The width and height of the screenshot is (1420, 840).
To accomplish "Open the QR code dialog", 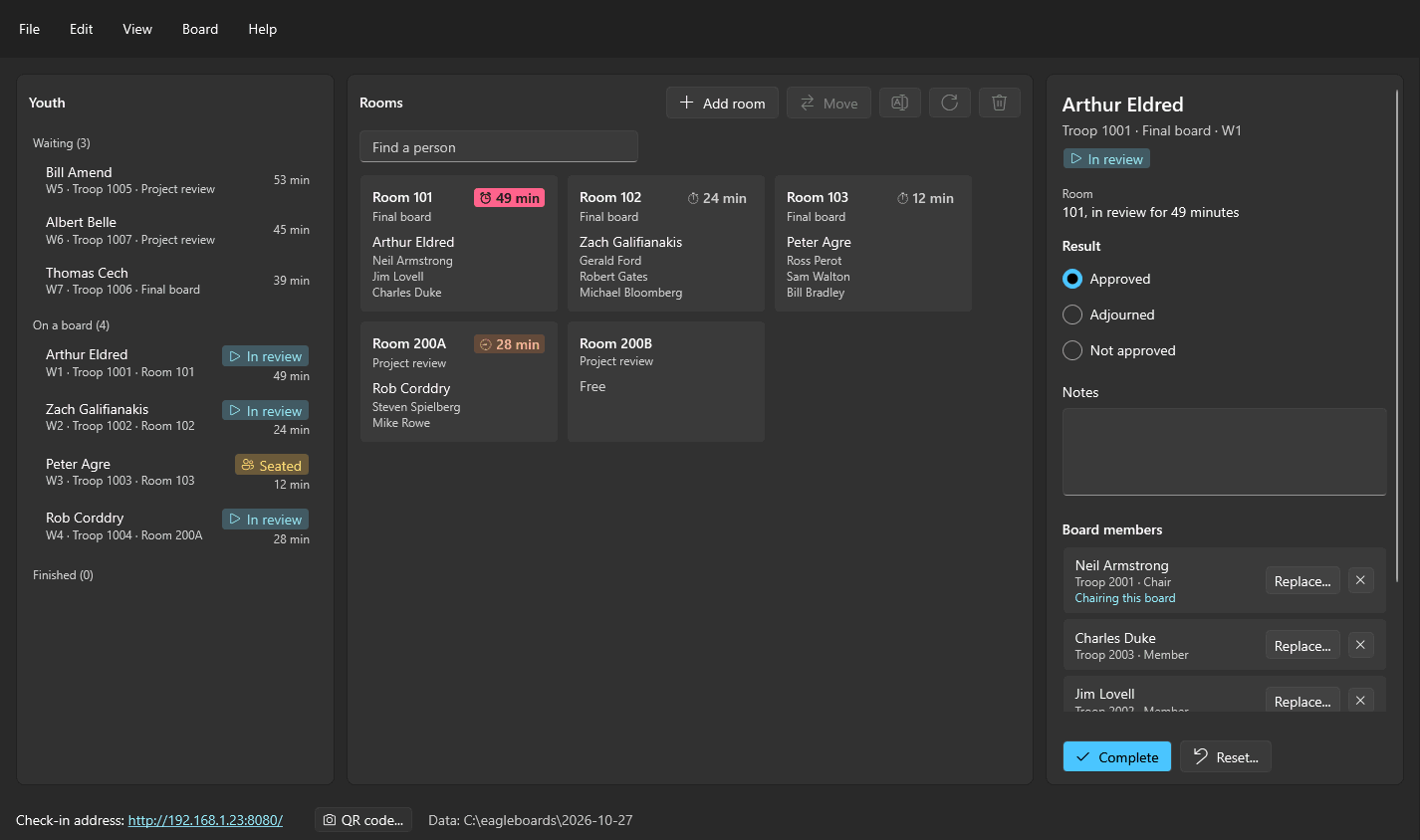I will pyautogui.click(x=363, y=820).
